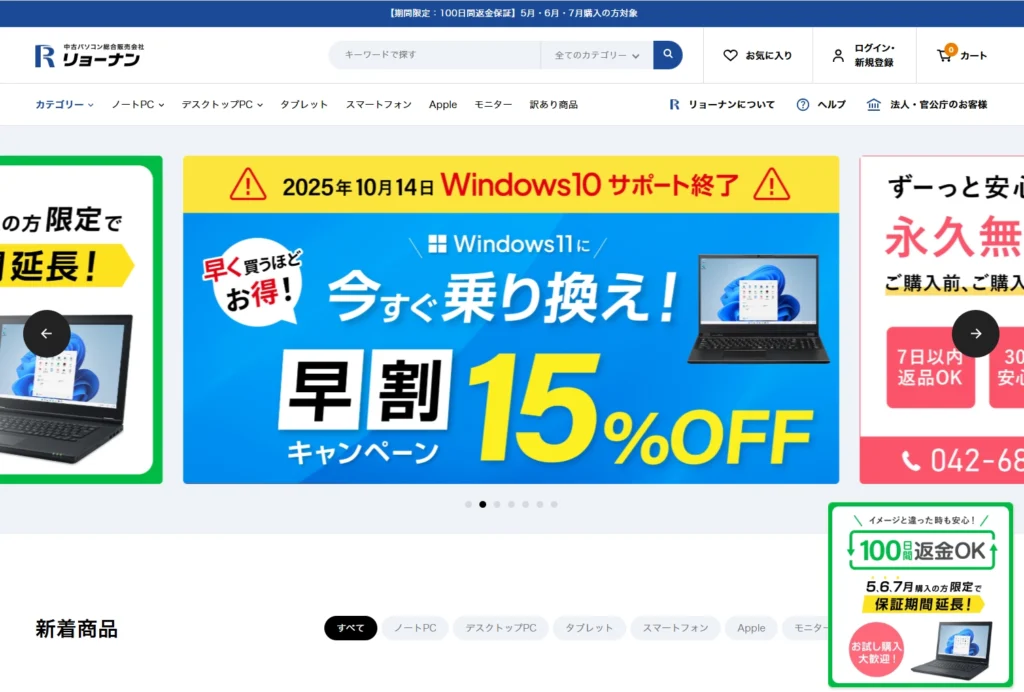Select the first carousel dot indicator
The width and height of the screenshot is (1024, 692).
point(468,505)
